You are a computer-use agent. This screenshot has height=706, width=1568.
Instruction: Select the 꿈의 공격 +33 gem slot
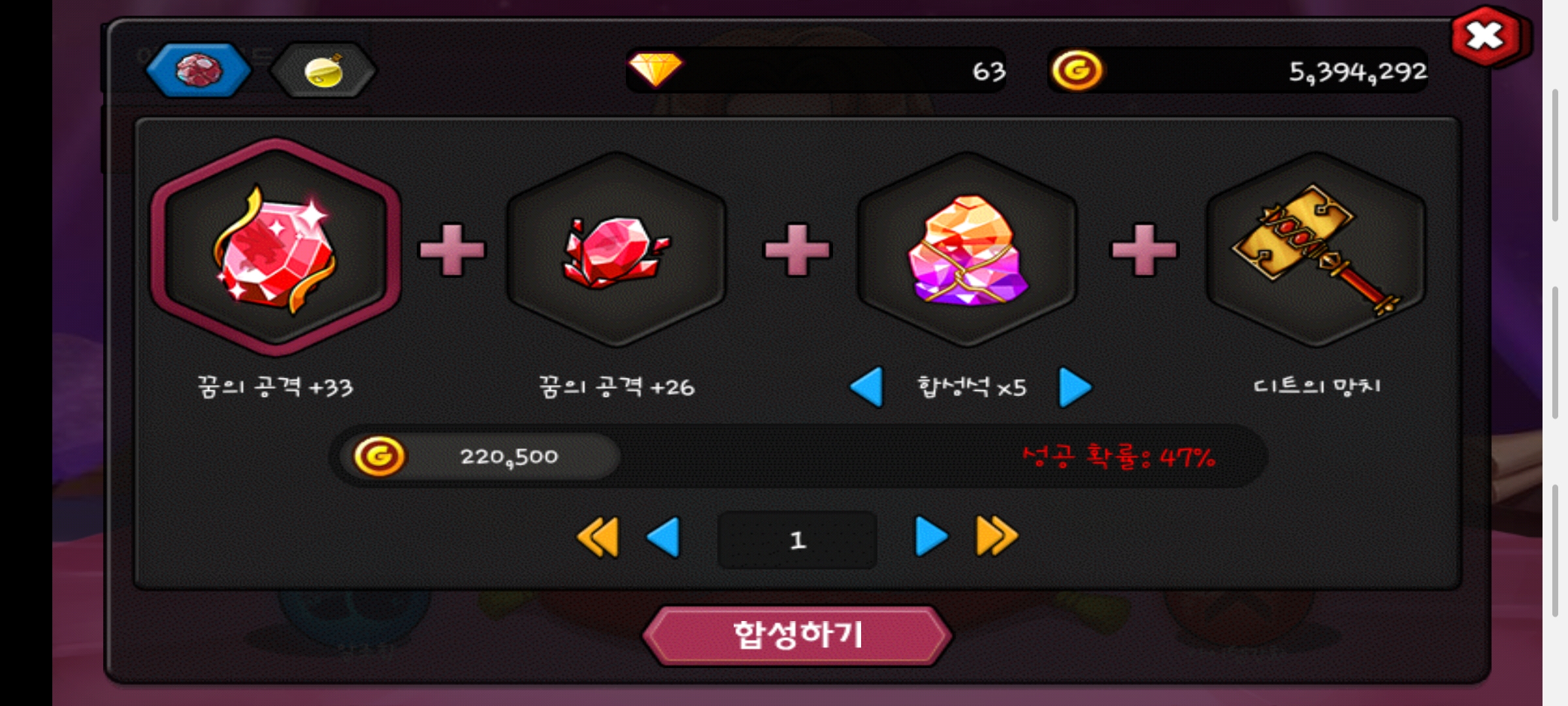276,248
